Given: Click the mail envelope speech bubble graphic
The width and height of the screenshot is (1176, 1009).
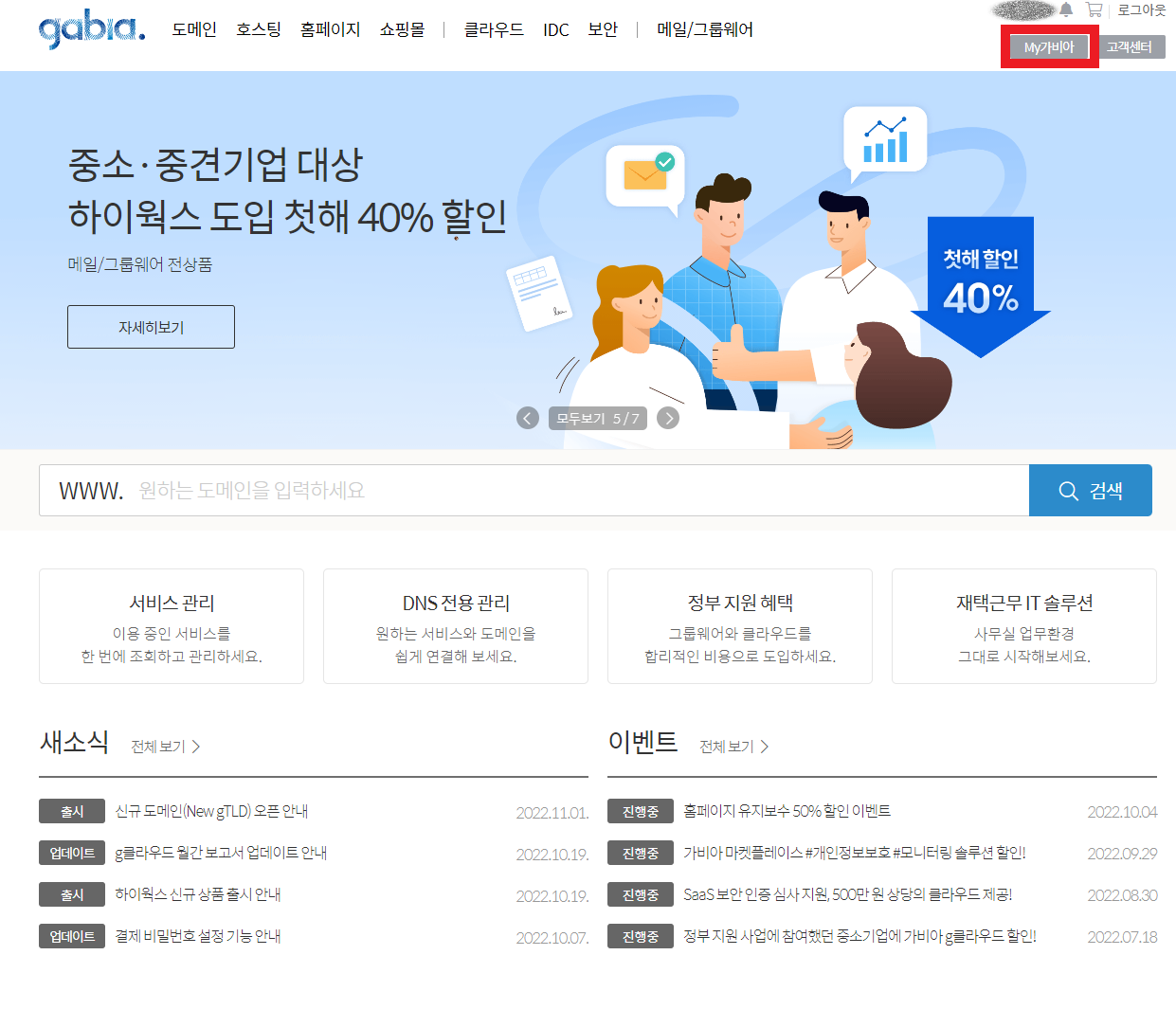Looking at the screenshot, I should click(645, 179).
